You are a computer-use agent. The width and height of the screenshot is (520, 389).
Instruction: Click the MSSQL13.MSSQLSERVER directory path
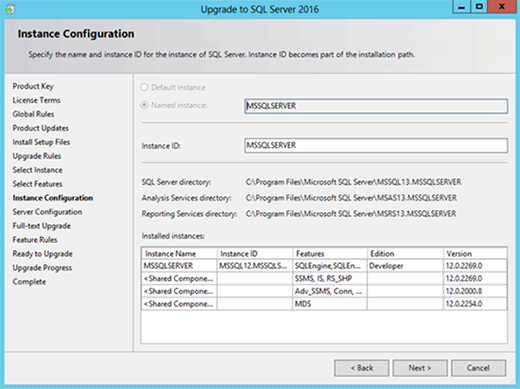click(x=353, y=182)
